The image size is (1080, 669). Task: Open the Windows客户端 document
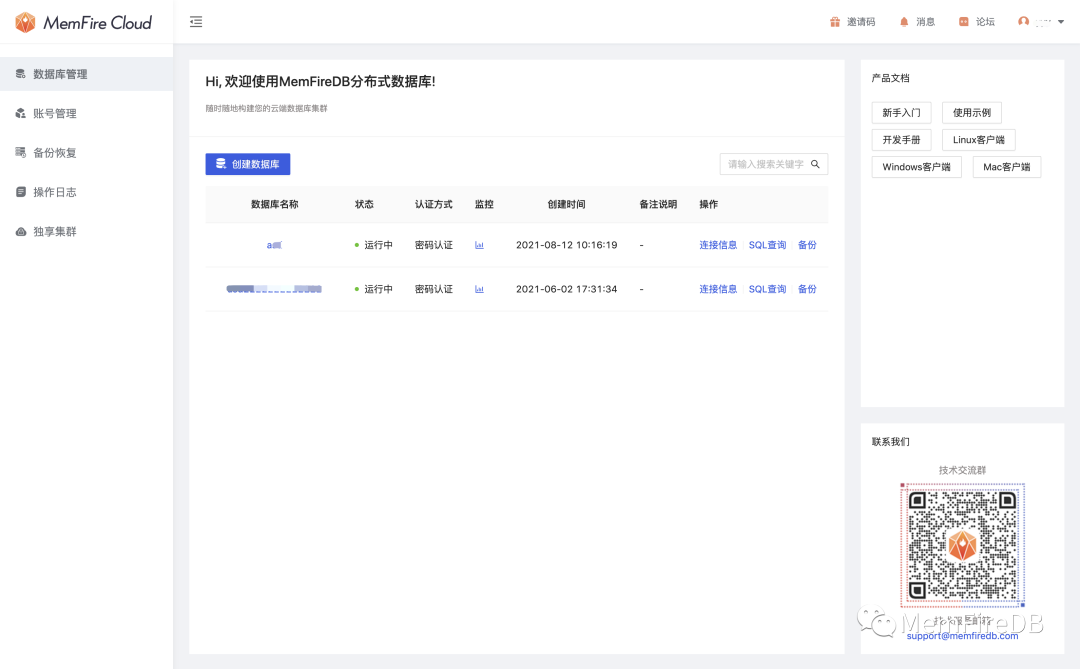[917, 167]
